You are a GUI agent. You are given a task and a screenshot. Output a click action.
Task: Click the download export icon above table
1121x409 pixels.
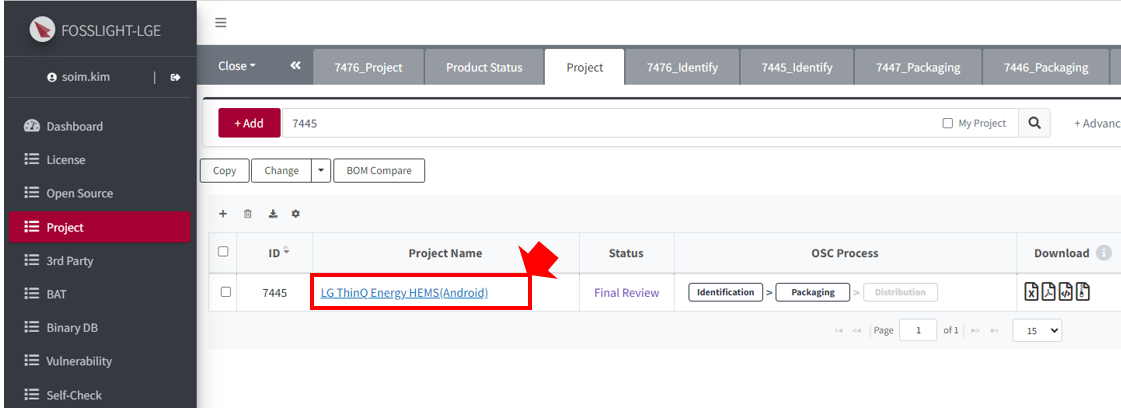click(x=272, y=214)
